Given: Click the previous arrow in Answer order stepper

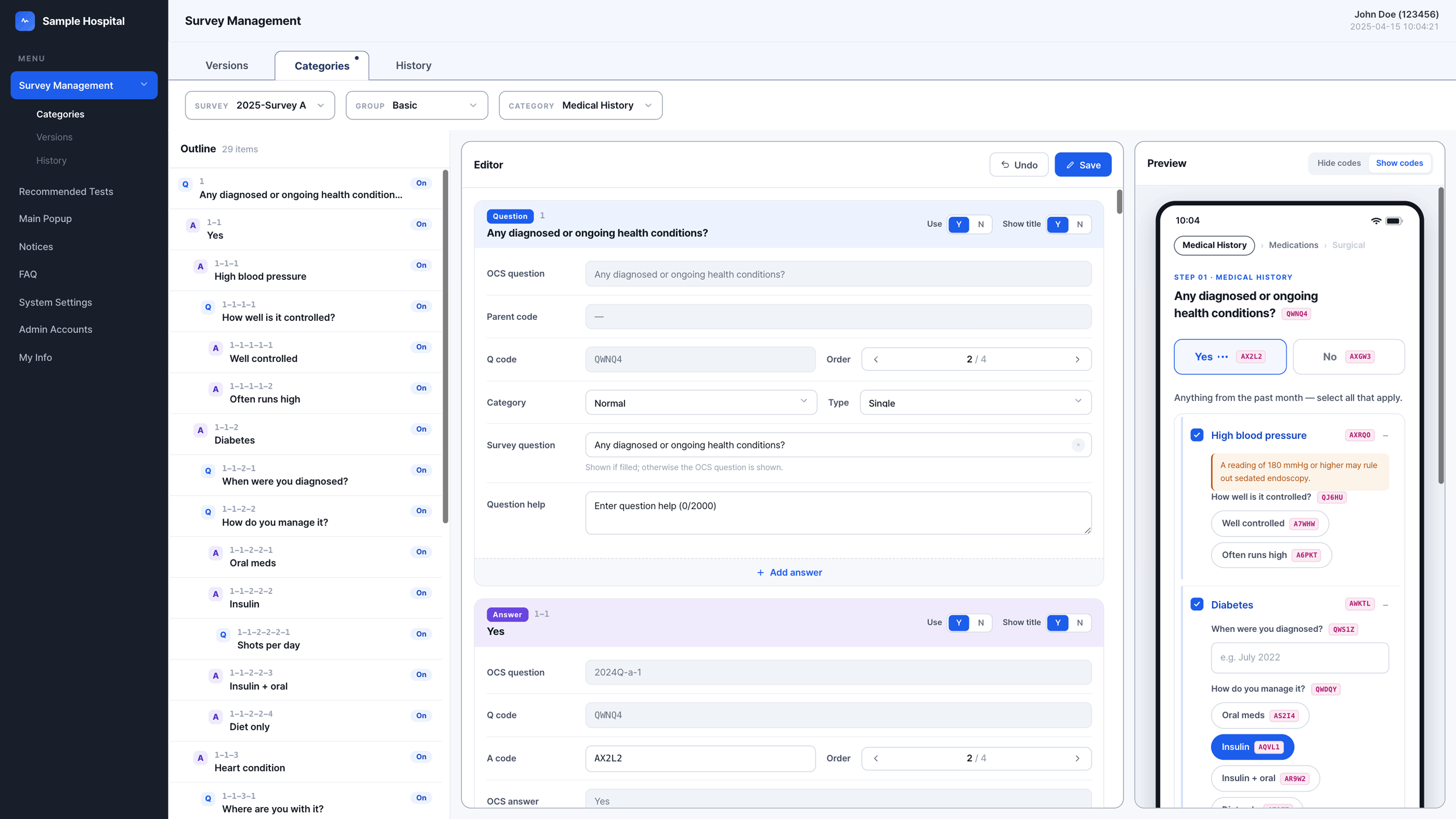Looking at the screenshot, I should tap(876, 759).
